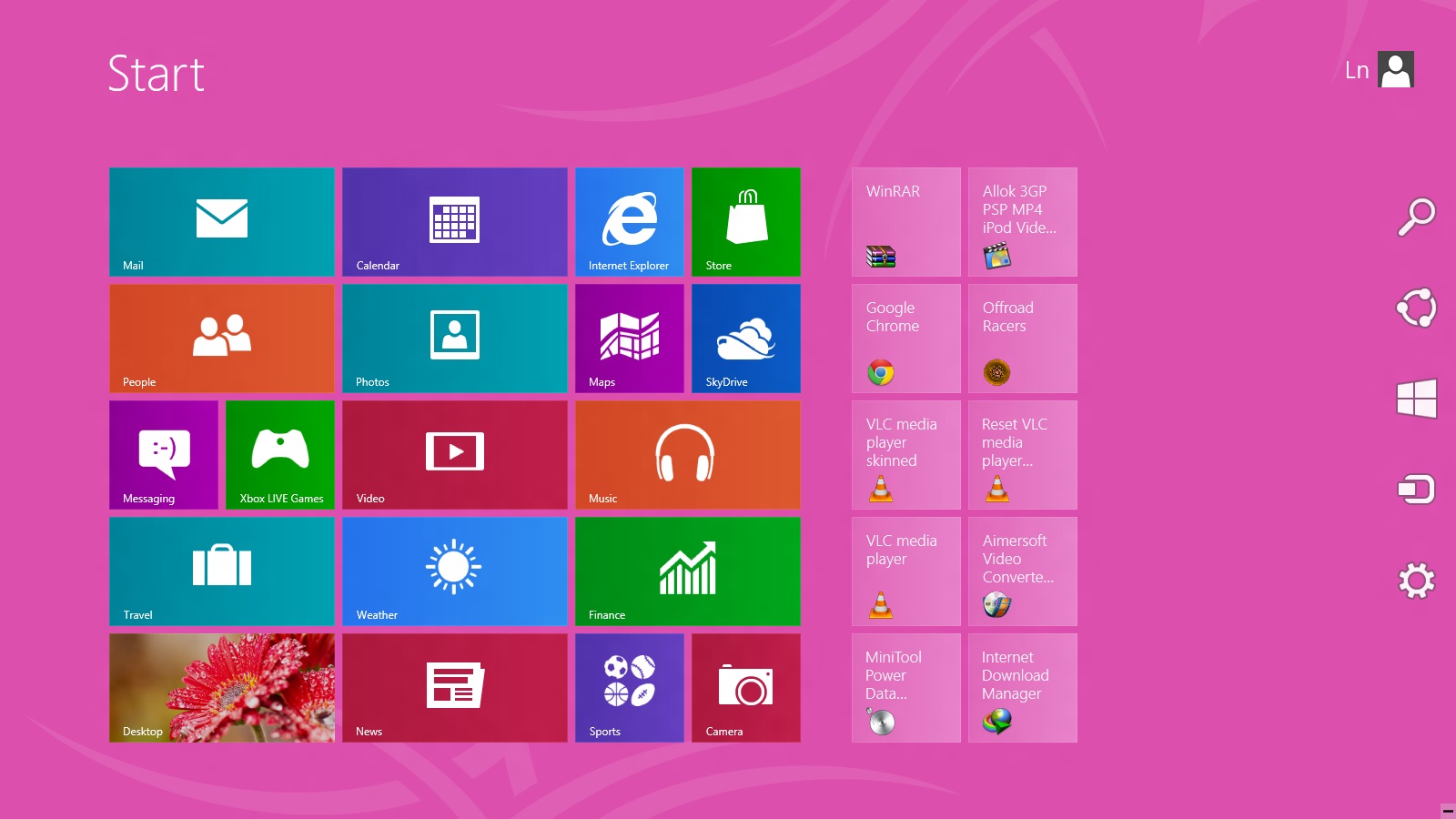Launch Internet Download Manager tile
The height and width of the screenshot is (819, 1456).
point(1023,688)
